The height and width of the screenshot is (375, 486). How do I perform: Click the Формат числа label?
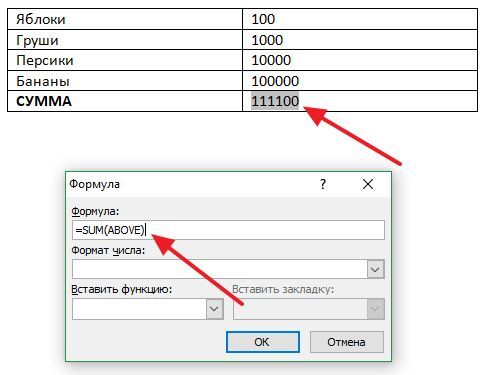point(108,250)
